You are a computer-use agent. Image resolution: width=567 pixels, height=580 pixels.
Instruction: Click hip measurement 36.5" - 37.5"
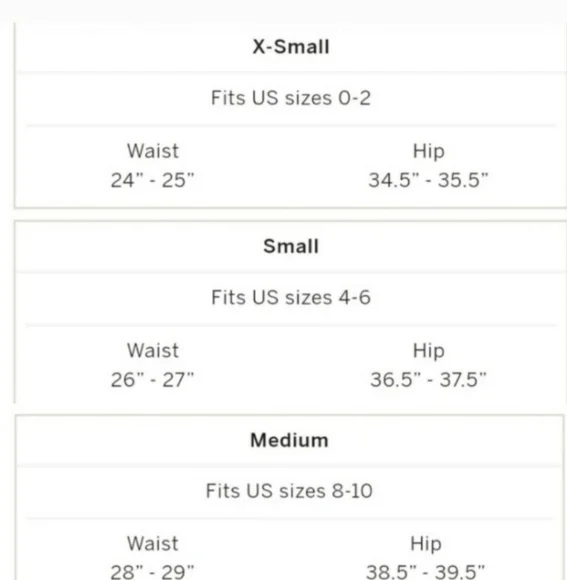click(428, 380)
